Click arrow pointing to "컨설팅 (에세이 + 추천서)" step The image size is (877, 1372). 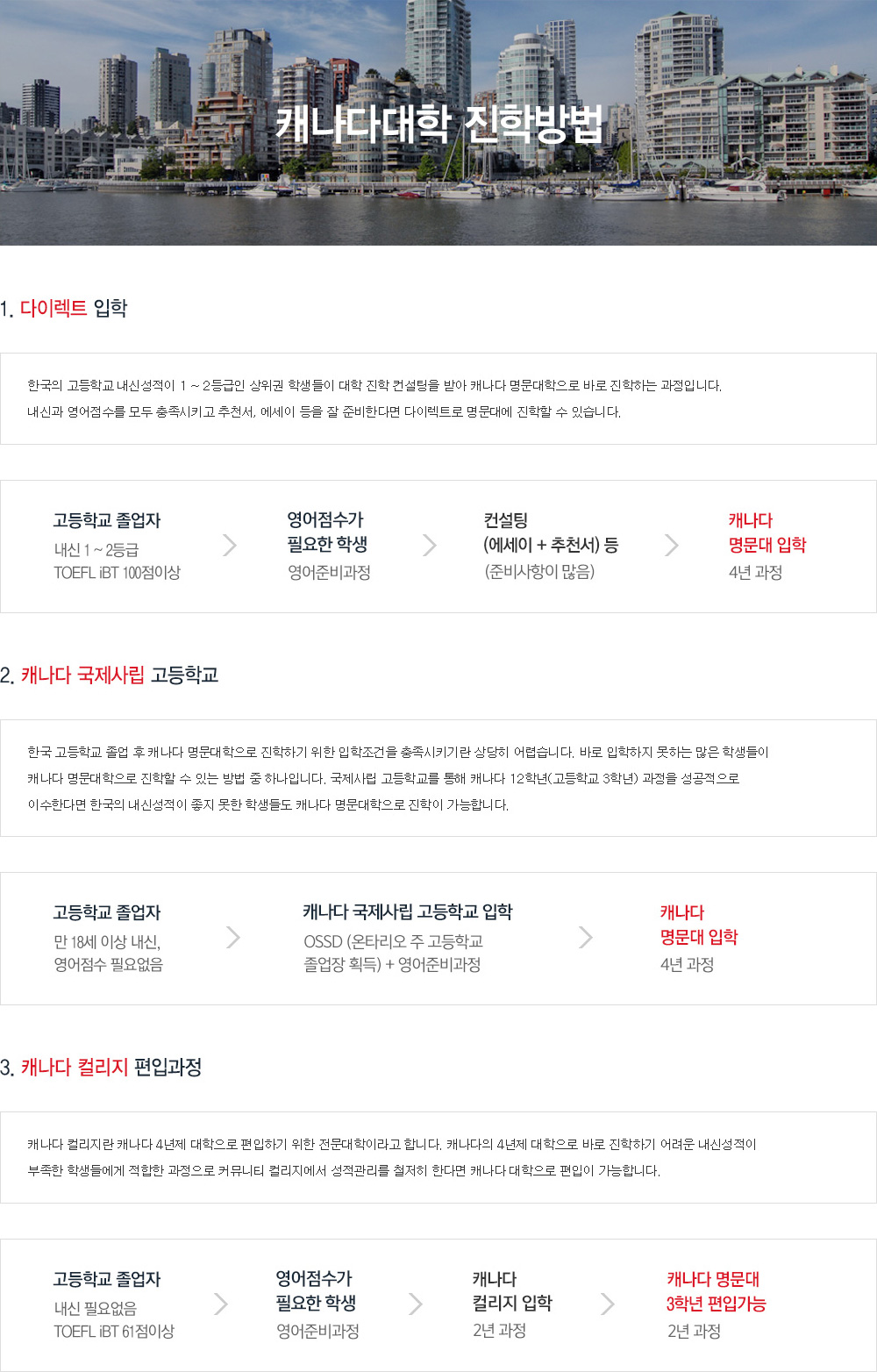coord(430,546)
